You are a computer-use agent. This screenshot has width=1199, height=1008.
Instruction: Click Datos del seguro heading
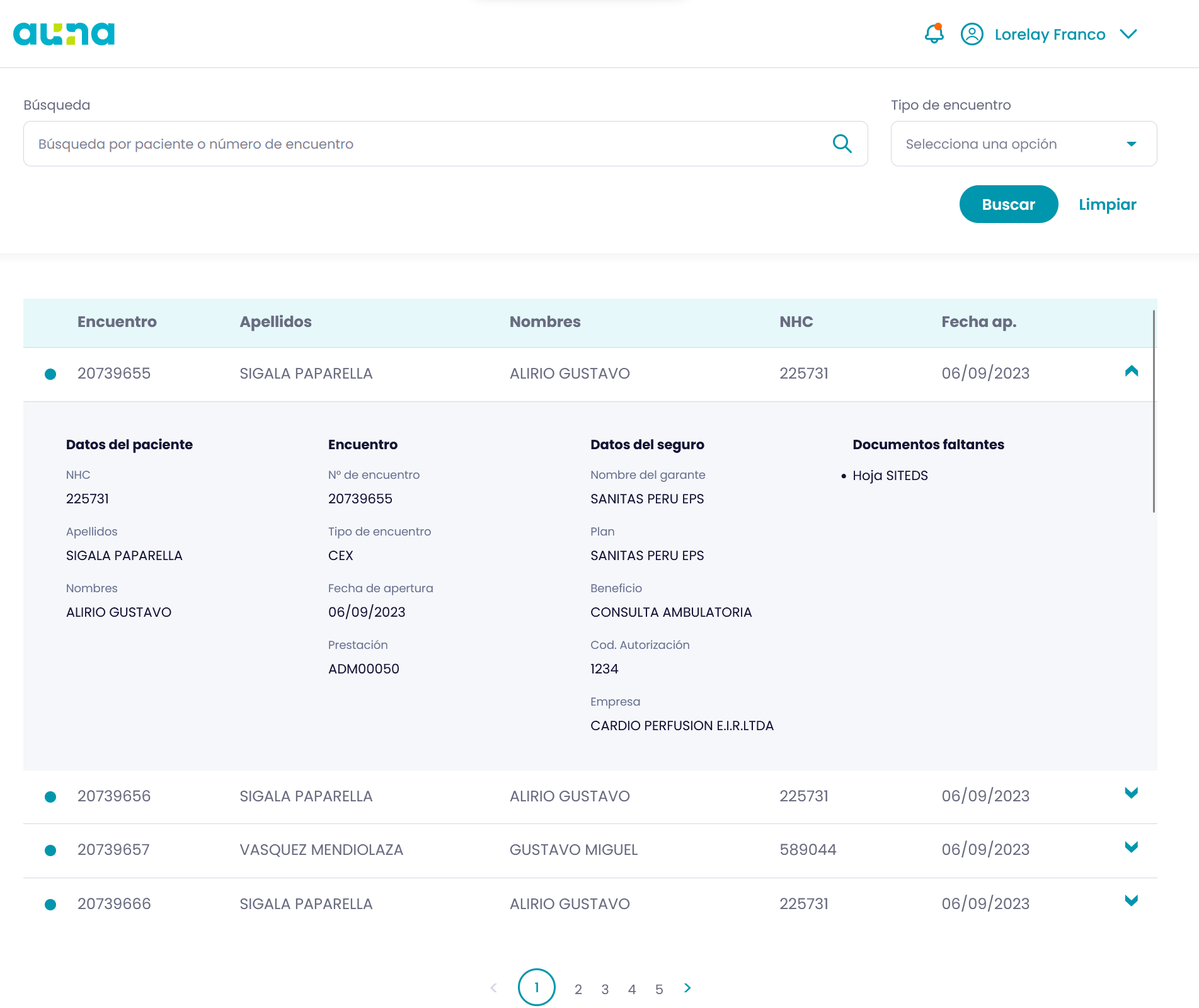[647, 445]
